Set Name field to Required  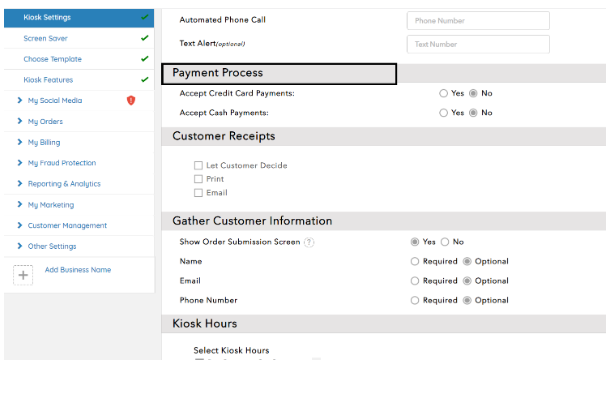(415, 261)
